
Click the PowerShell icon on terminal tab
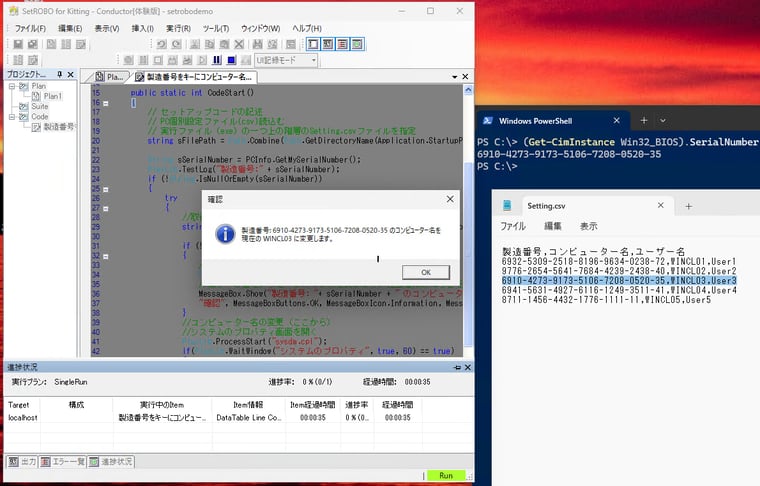488,121
